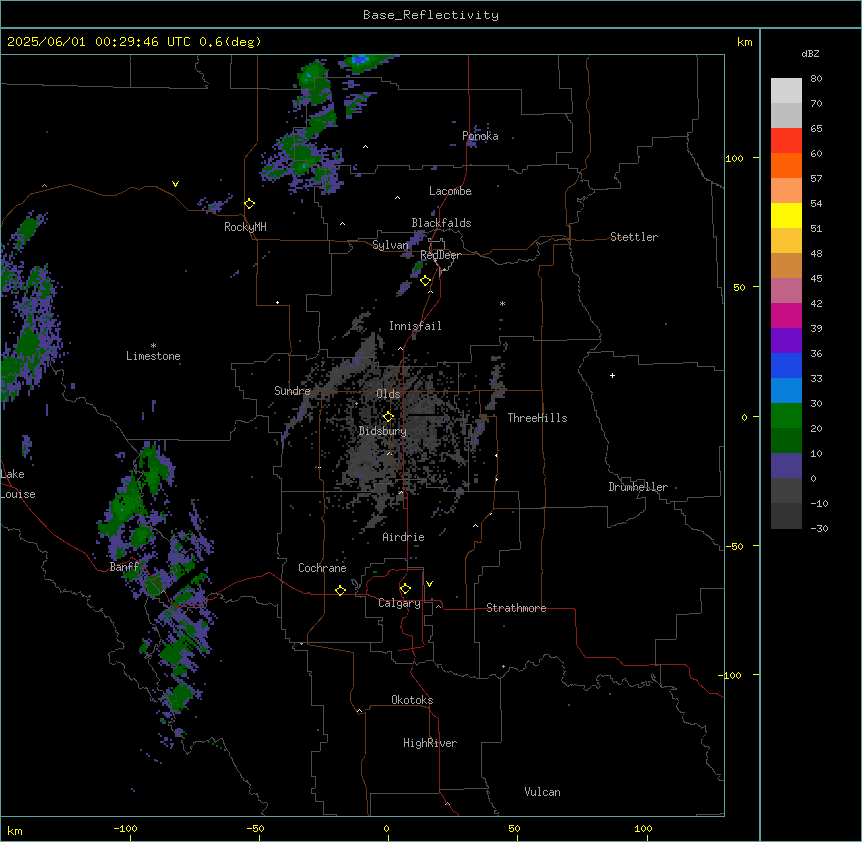Select the light gray 80-70 dBZ legend swatch
The image size is (862, 842).
pyautogui.click(x=786, y=91)
